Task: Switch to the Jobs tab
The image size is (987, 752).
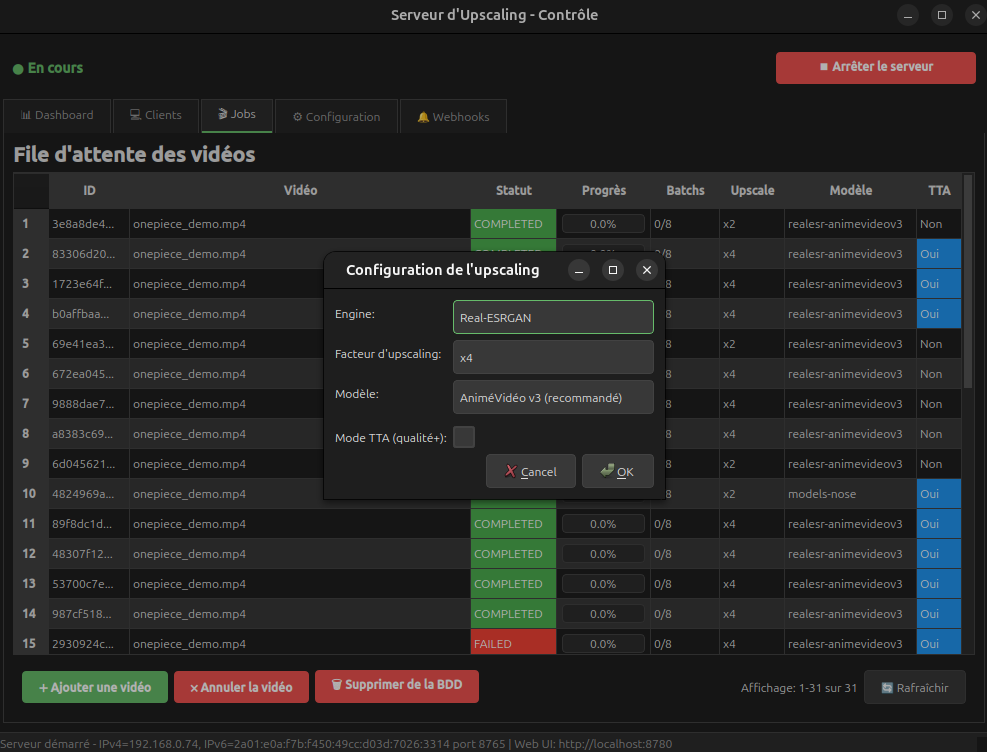Action: coord(237,115)
